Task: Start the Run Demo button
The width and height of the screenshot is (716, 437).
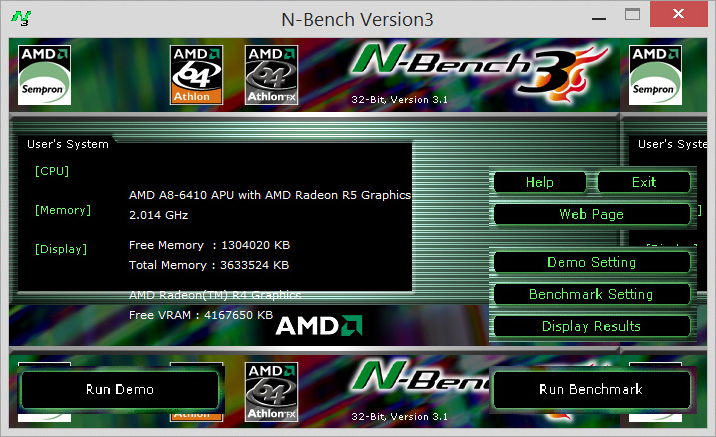Action: tap(120, 390)
